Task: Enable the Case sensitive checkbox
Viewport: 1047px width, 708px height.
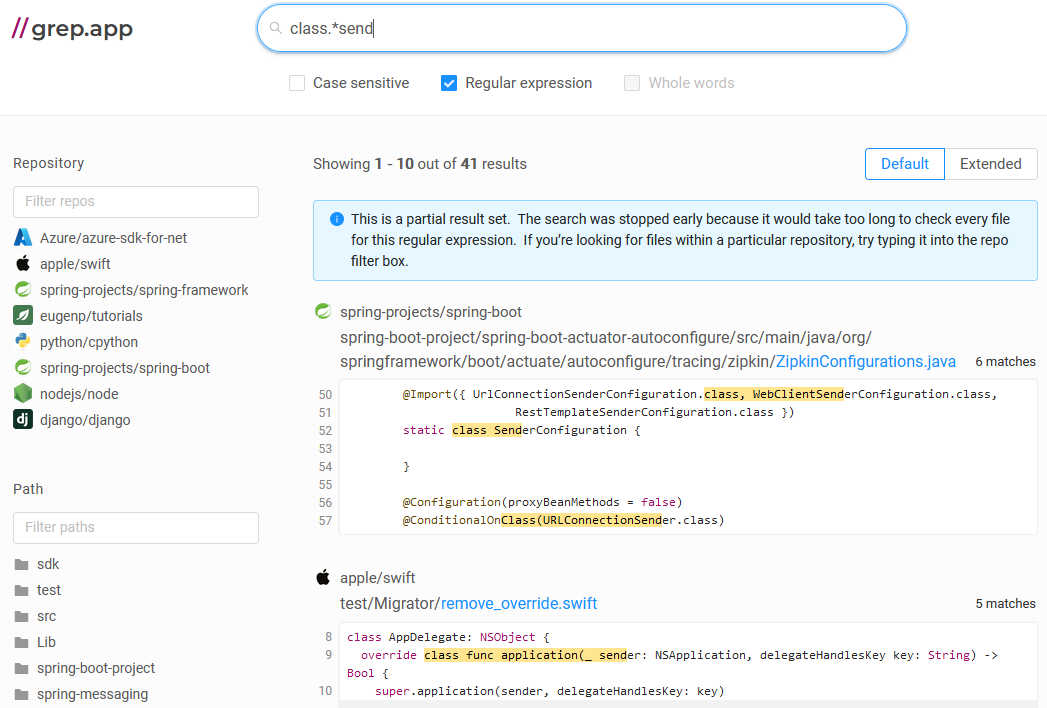Action: [297, 83]
